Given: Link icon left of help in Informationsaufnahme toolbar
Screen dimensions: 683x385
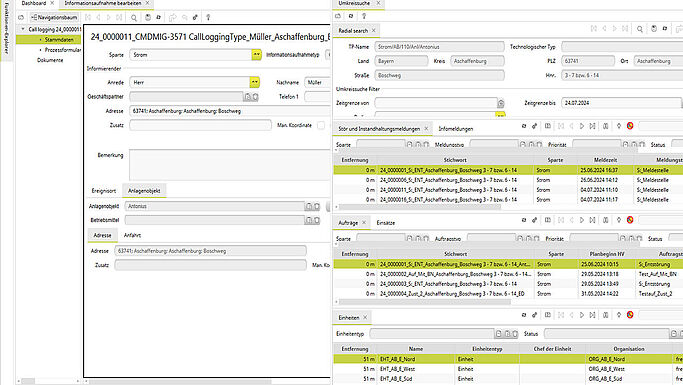Looking at the screenshot, I should pos(195,17).
